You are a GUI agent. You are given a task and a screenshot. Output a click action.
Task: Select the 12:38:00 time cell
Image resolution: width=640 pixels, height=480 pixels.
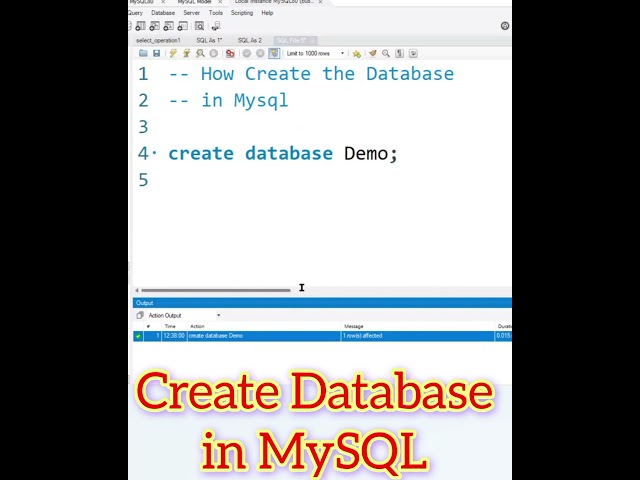(174, 336)
